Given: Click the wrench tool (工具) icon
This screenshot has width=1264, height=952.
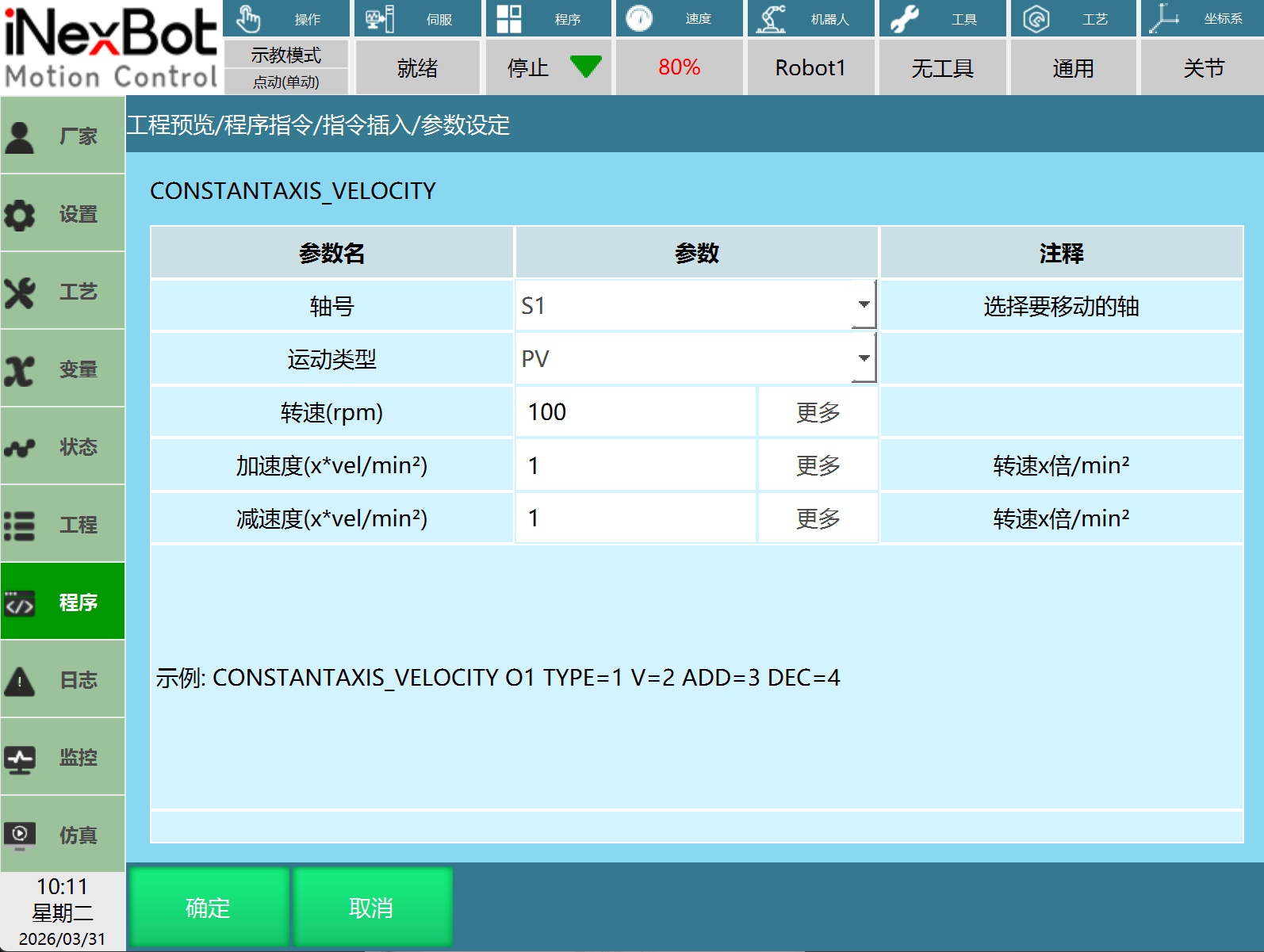Looking at the screenshot, I should (x=905, y=19).
